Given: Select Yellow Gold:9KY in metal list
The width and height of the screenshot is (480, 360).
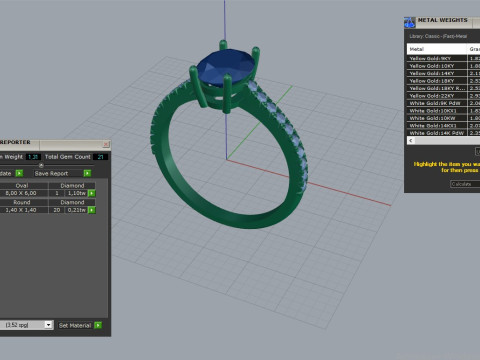Looking at the screenshot, I should point(437,58).
